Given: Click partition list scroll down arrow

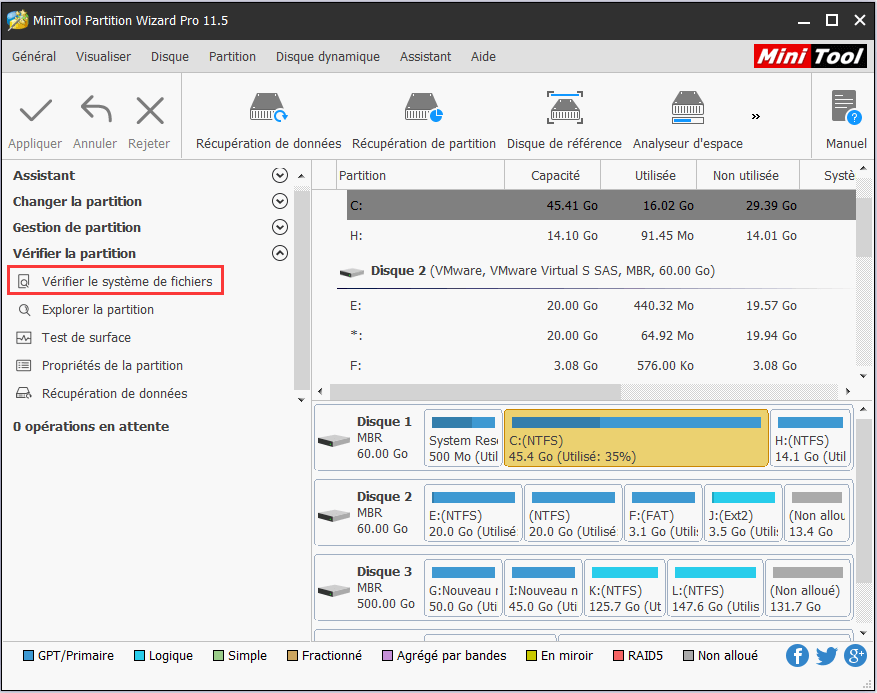Looking at the screenshot, I should coord(863,376).
